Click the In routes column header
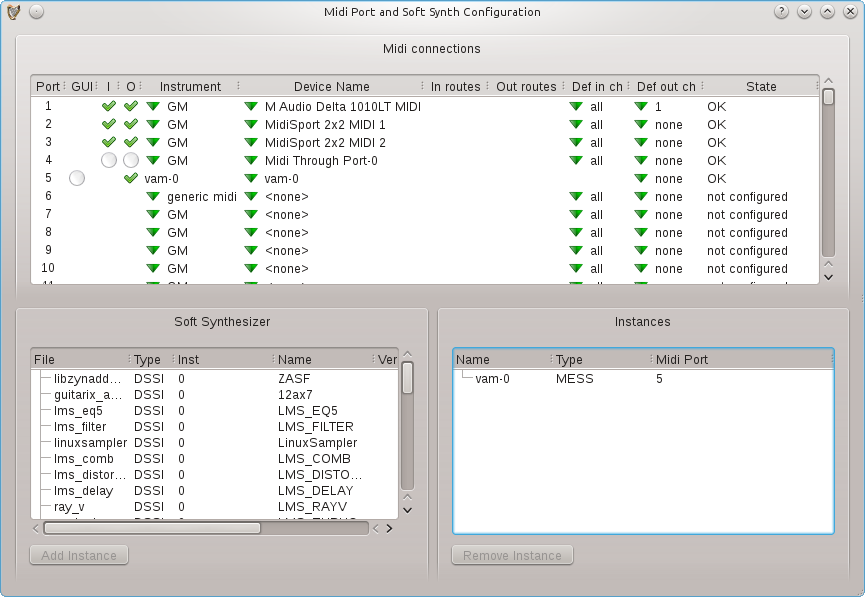 point(456,87)
